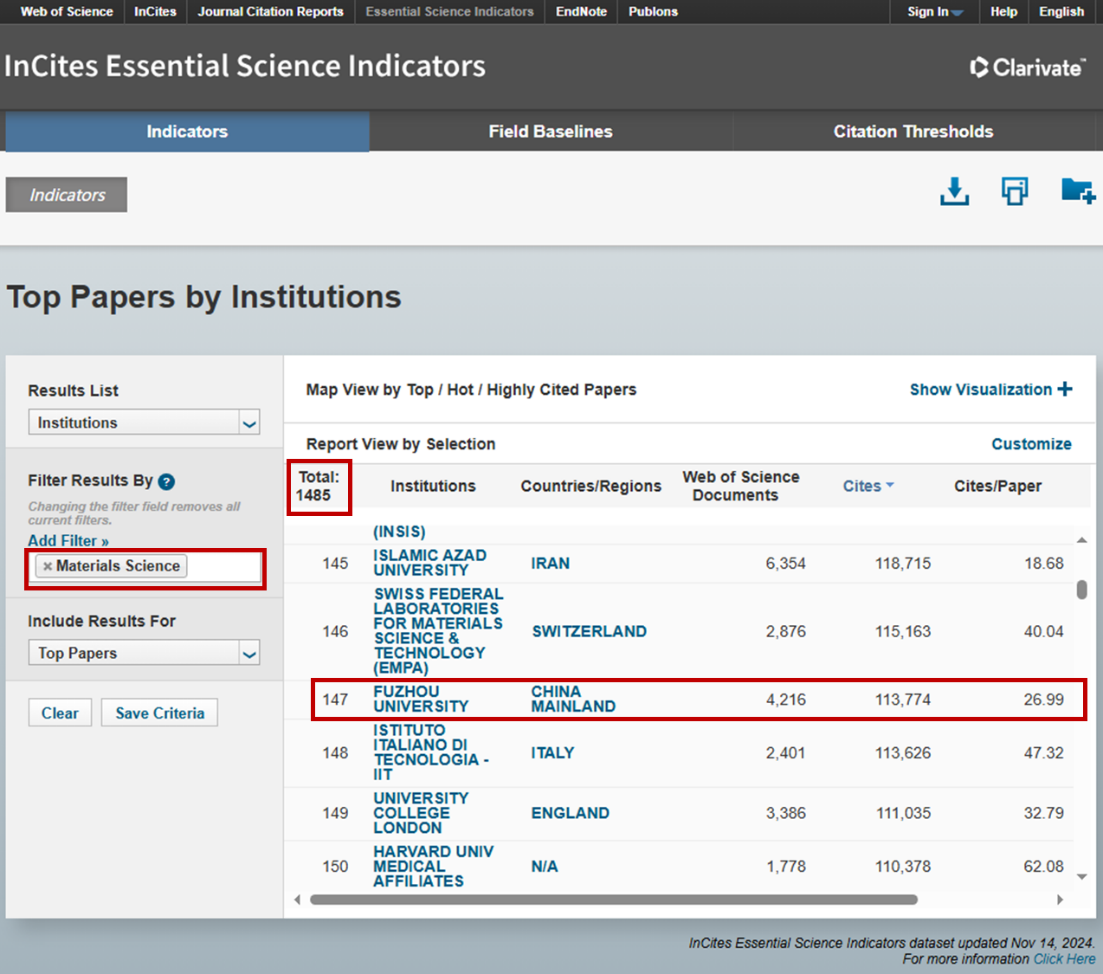Screen dimensions: 1103x974
Task: Switch to Citation Thresholds tab
Action: pyautogui.click(x=913, y=132)
